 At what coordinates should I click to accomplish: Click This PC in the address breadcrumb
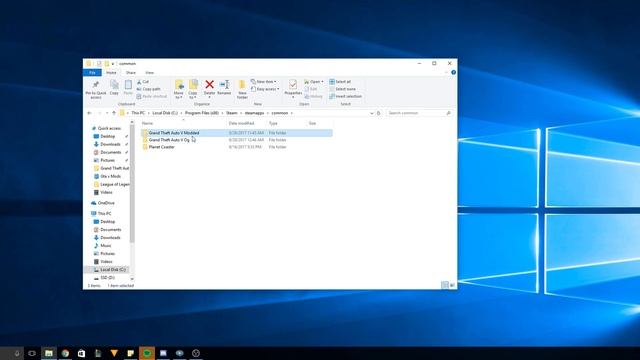(x=138, y=113)
